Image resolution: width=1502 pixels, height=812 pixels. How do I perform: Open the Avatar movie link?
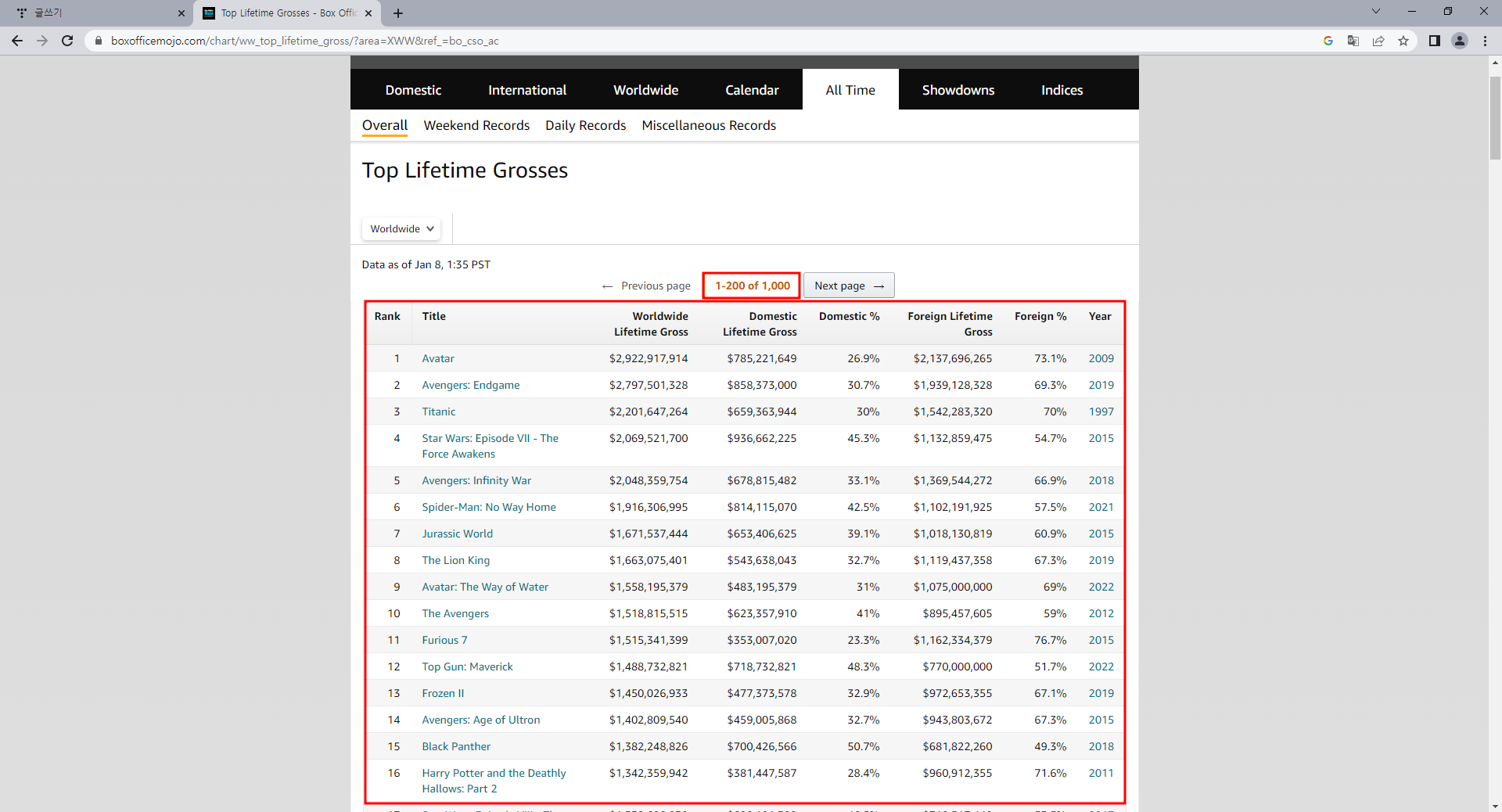(438, 358)
